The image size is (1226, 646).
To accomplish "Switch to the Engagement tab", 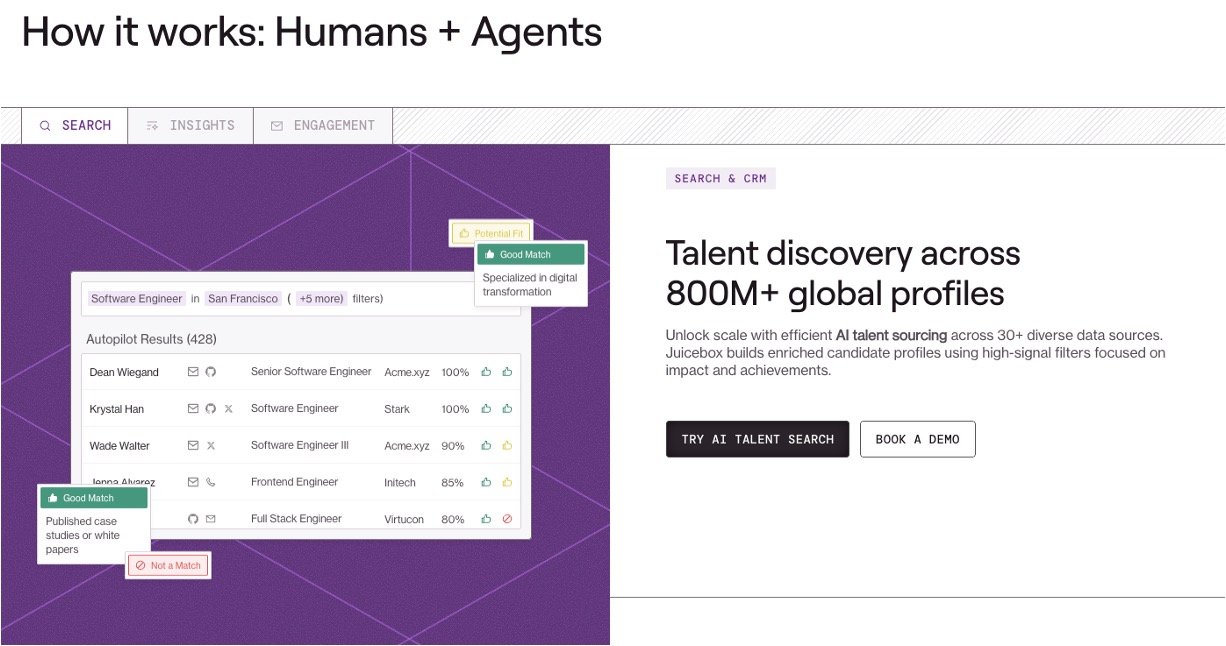I will 322,126.
